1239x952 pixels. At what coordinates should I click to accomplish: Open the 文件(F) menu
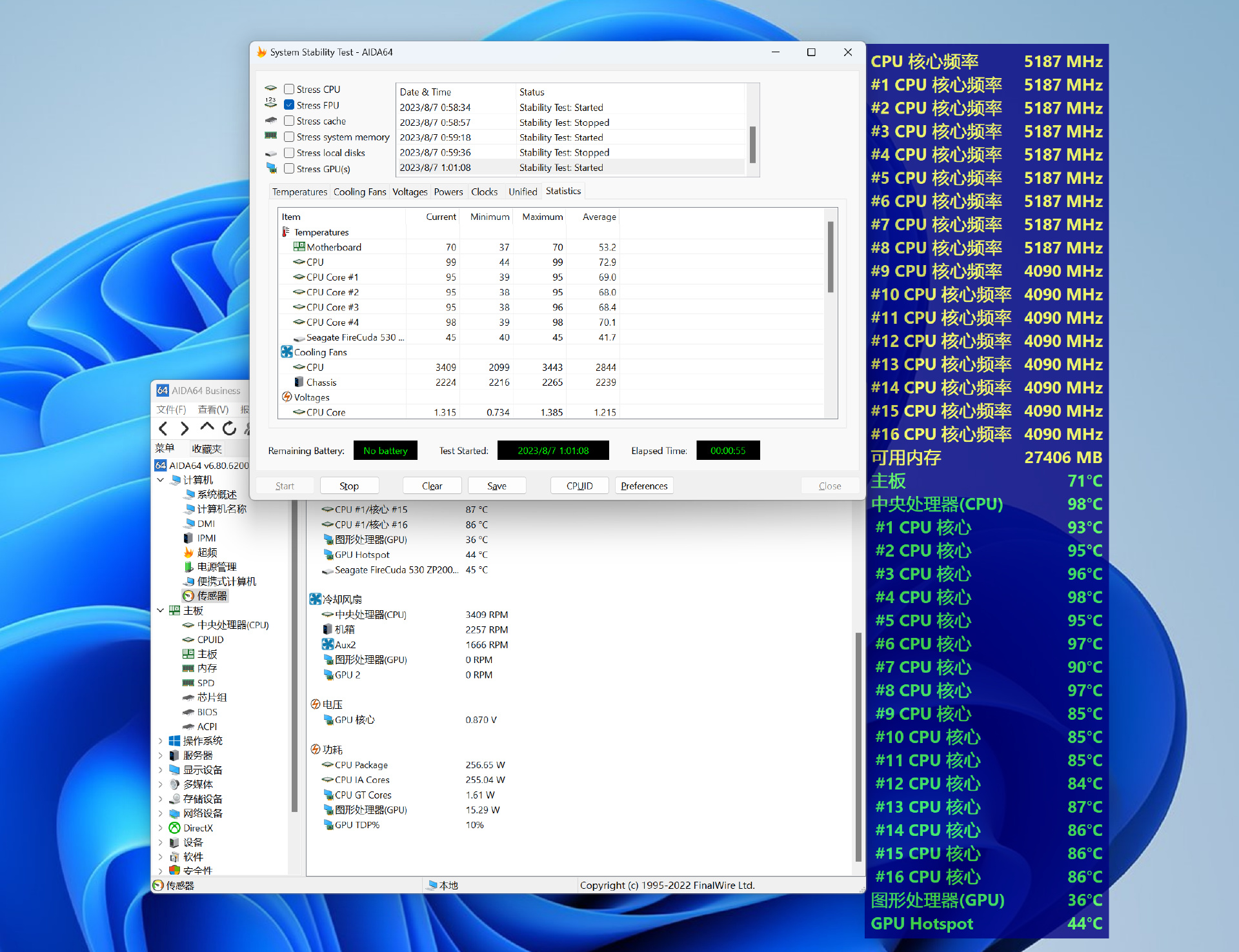171,410
